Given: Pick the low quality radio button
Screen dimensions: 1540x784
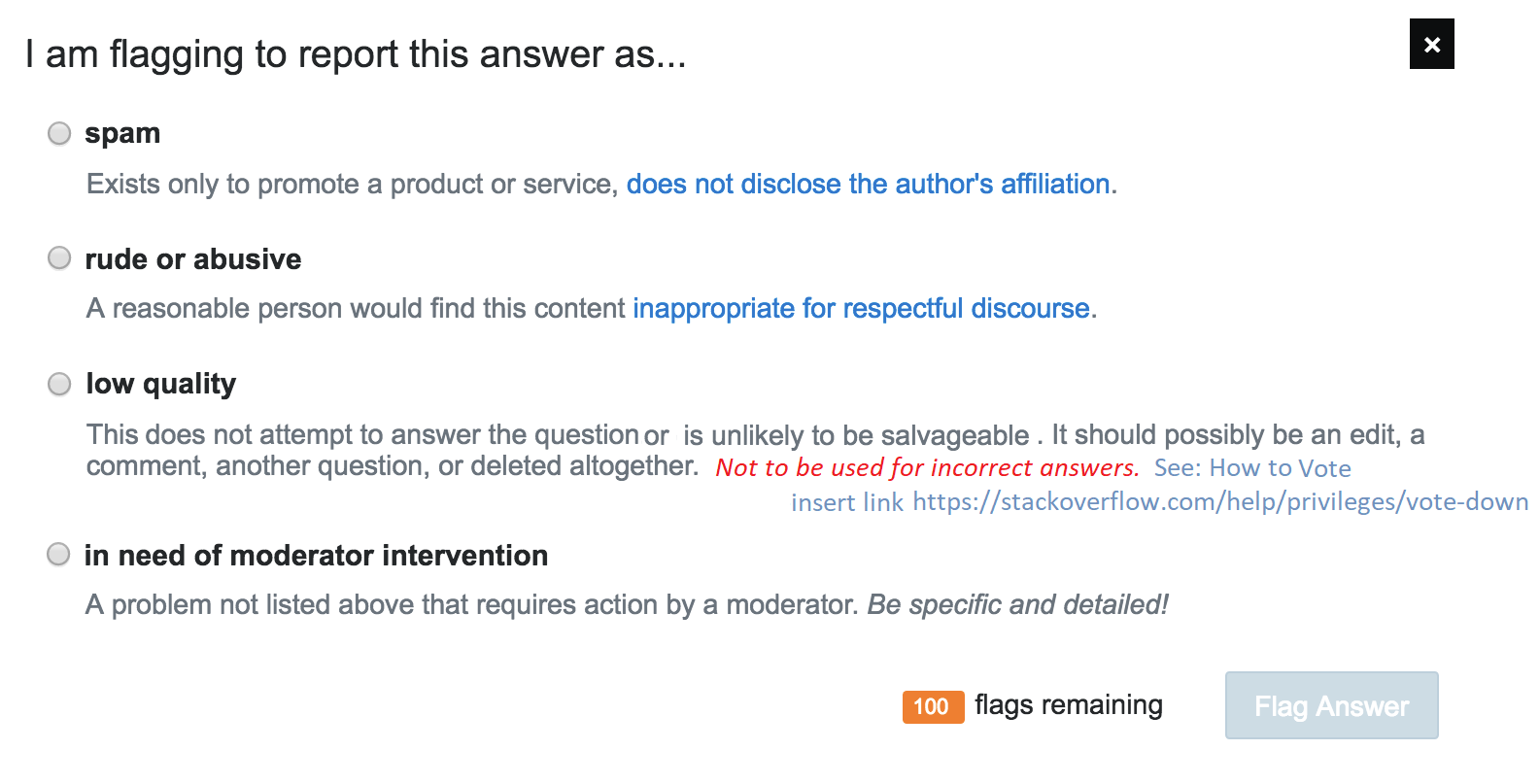Looking at the screenshot, I should (59, 385).
